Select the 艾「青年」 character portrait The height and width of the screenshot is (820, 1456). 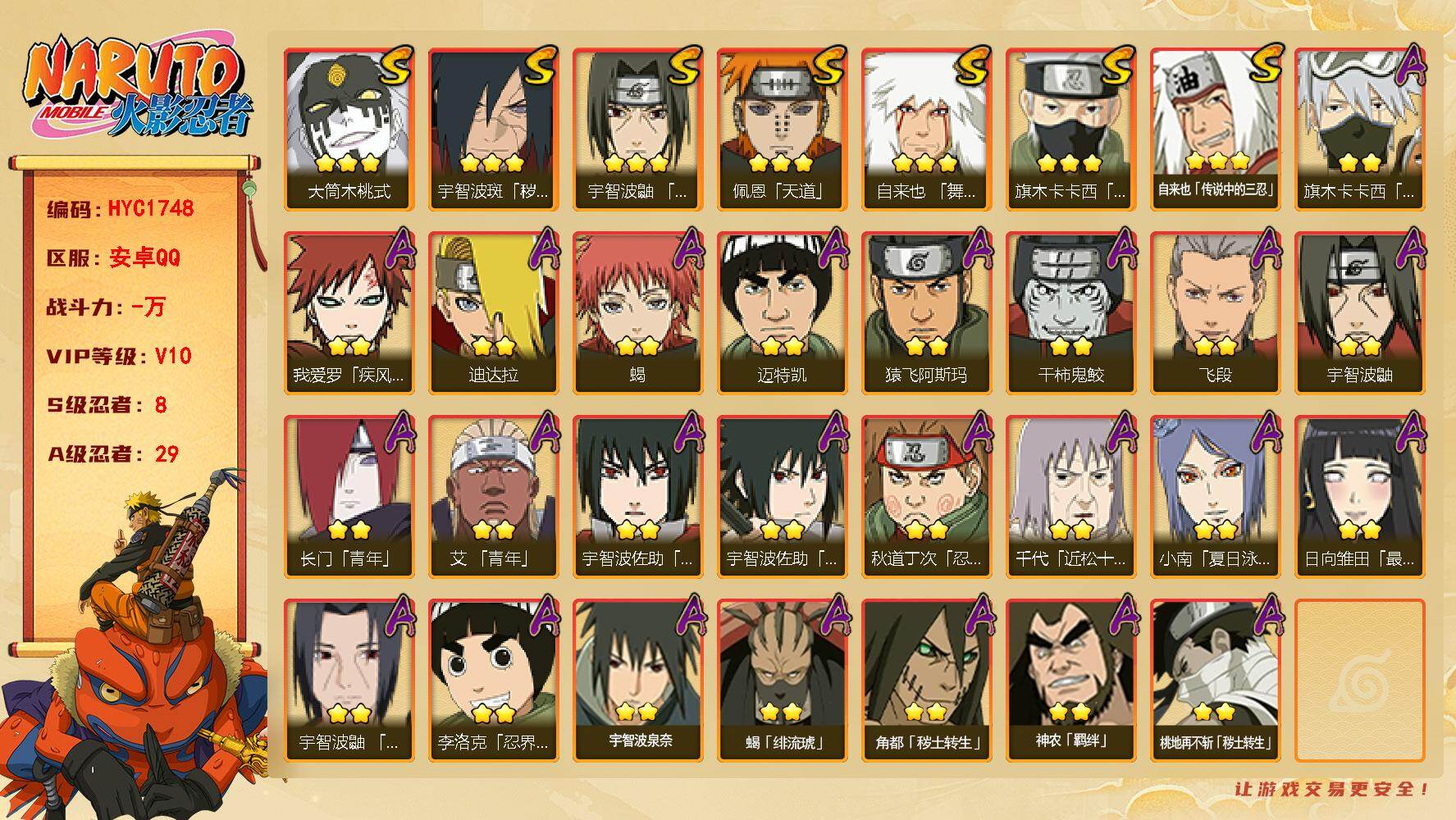(493, 497)
